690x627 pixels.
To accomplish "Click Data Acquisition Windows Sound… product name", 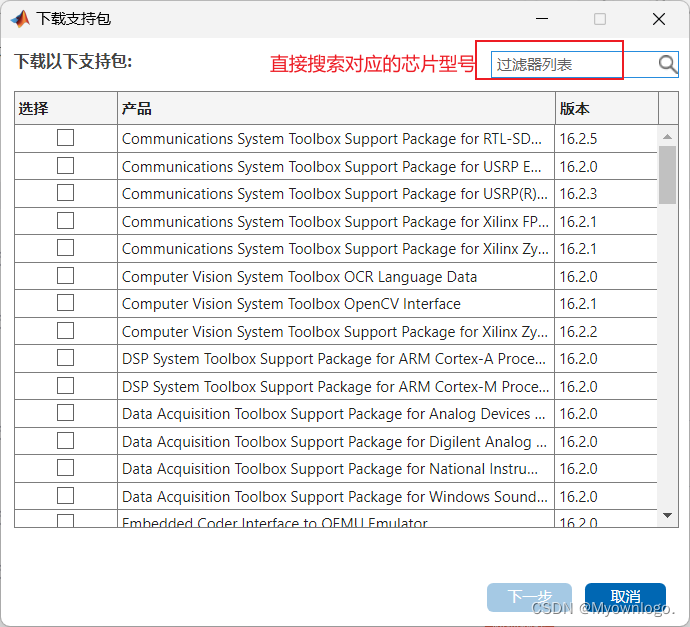I will click(335, 497).
